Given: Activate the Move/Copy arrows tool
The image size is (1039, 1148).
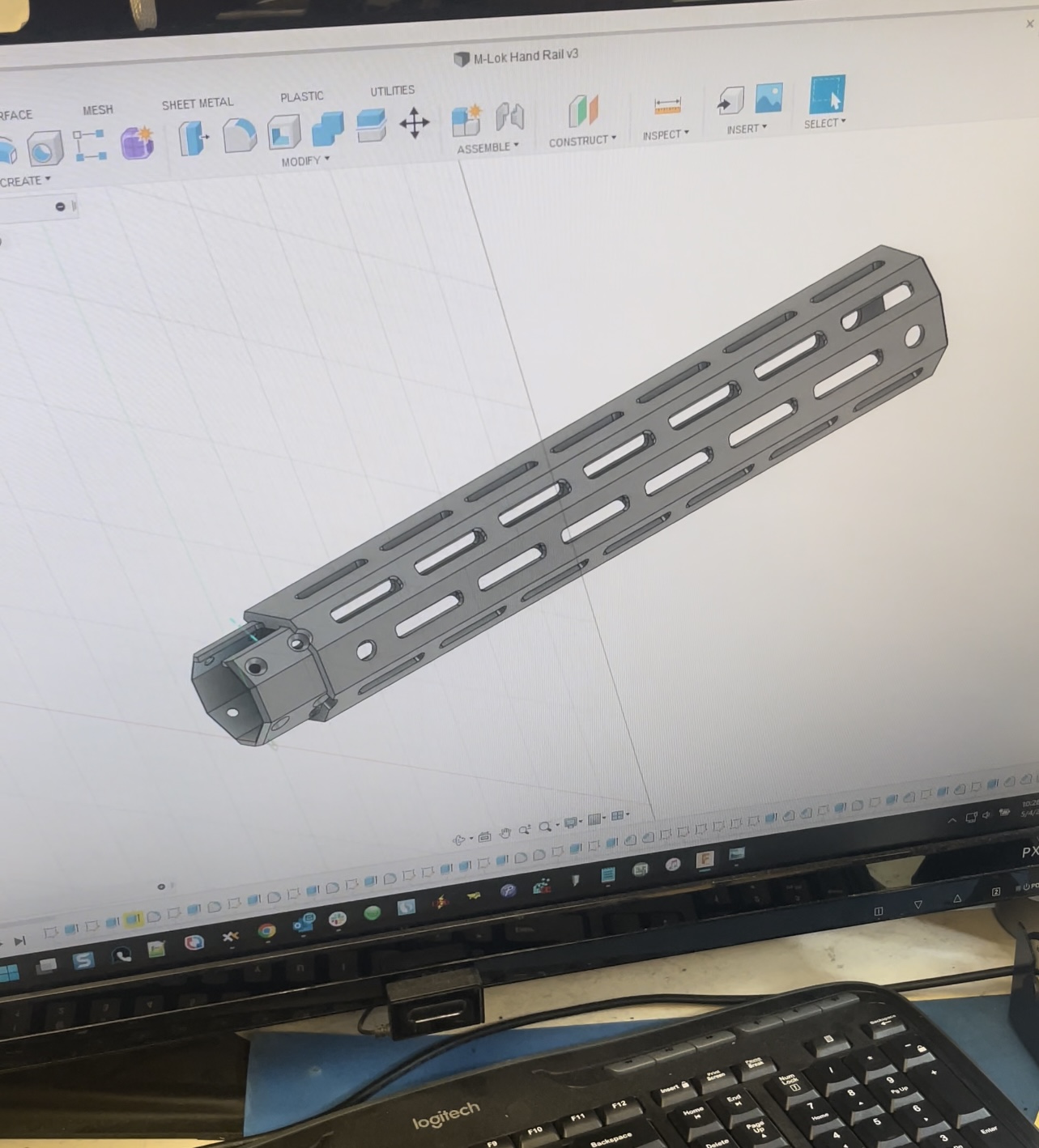Looking at the screenshot, I should 414,123.
